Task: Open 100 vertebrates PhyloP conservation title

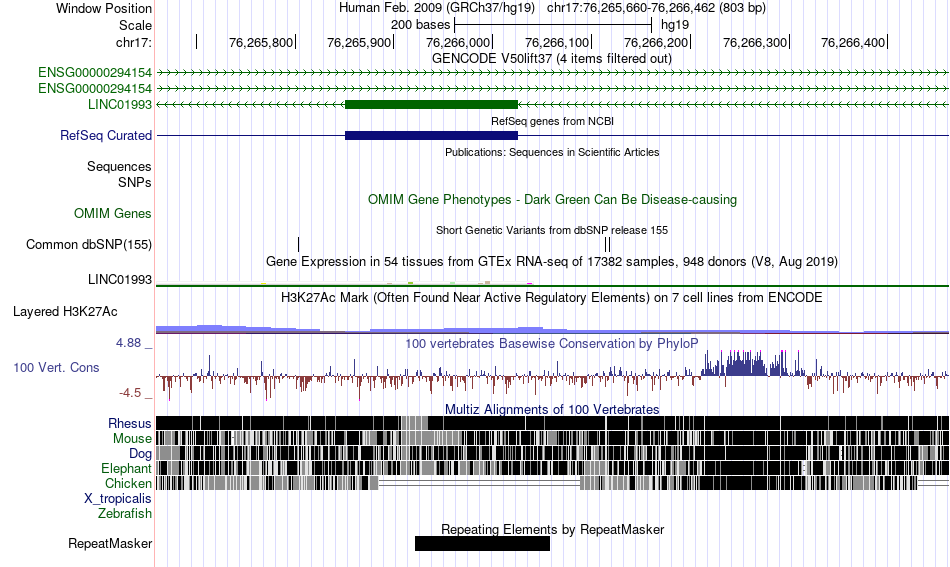Action: 552,343
